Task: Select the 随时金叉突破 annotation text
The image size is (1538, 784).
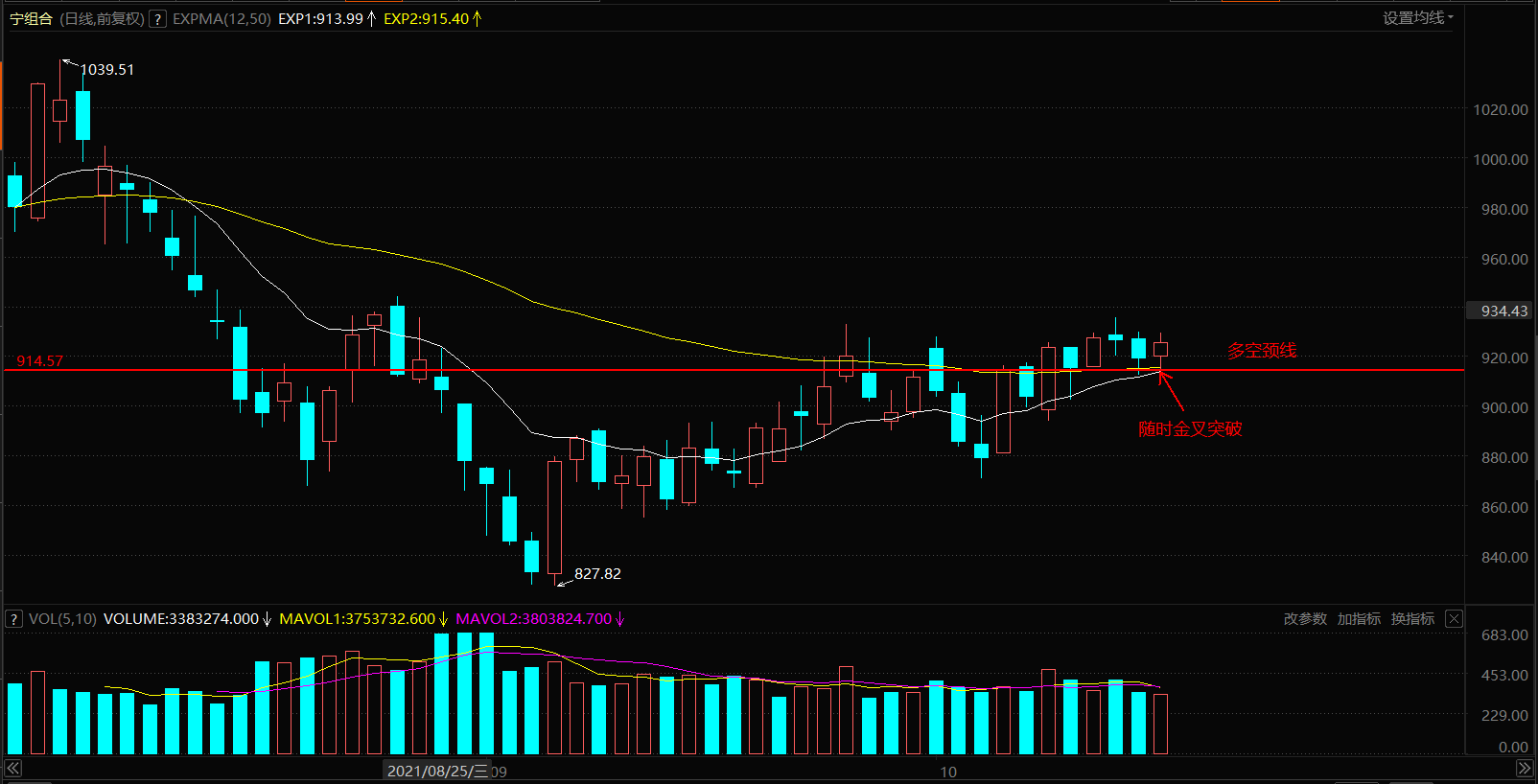Action: [x=1190, y=428]
